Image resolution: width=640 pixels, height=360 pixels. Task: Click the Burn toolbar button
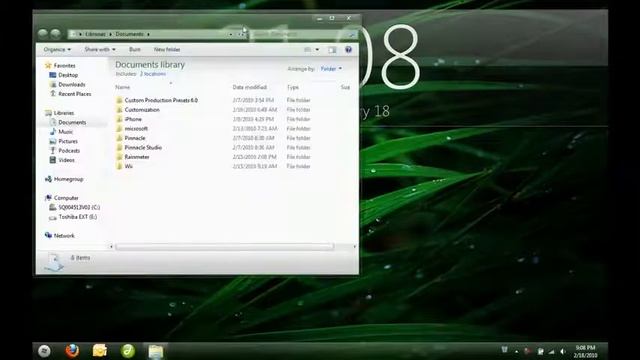pos(135,49)
